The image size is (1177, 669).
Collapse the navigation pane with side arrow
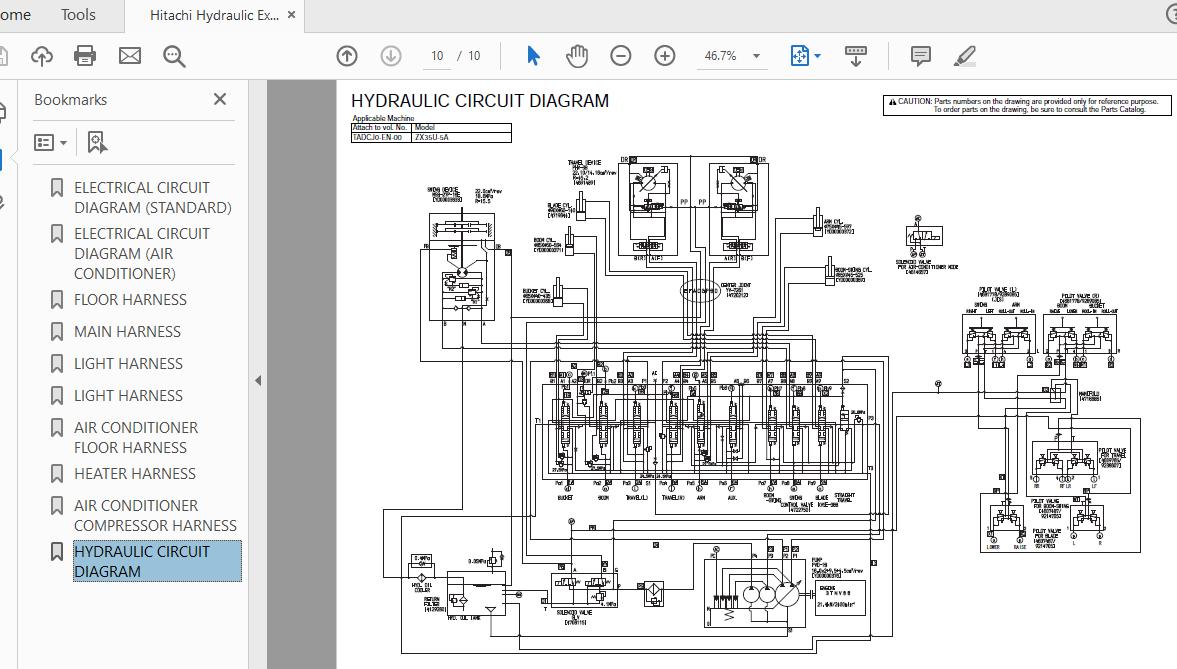[x=257, y=381]
